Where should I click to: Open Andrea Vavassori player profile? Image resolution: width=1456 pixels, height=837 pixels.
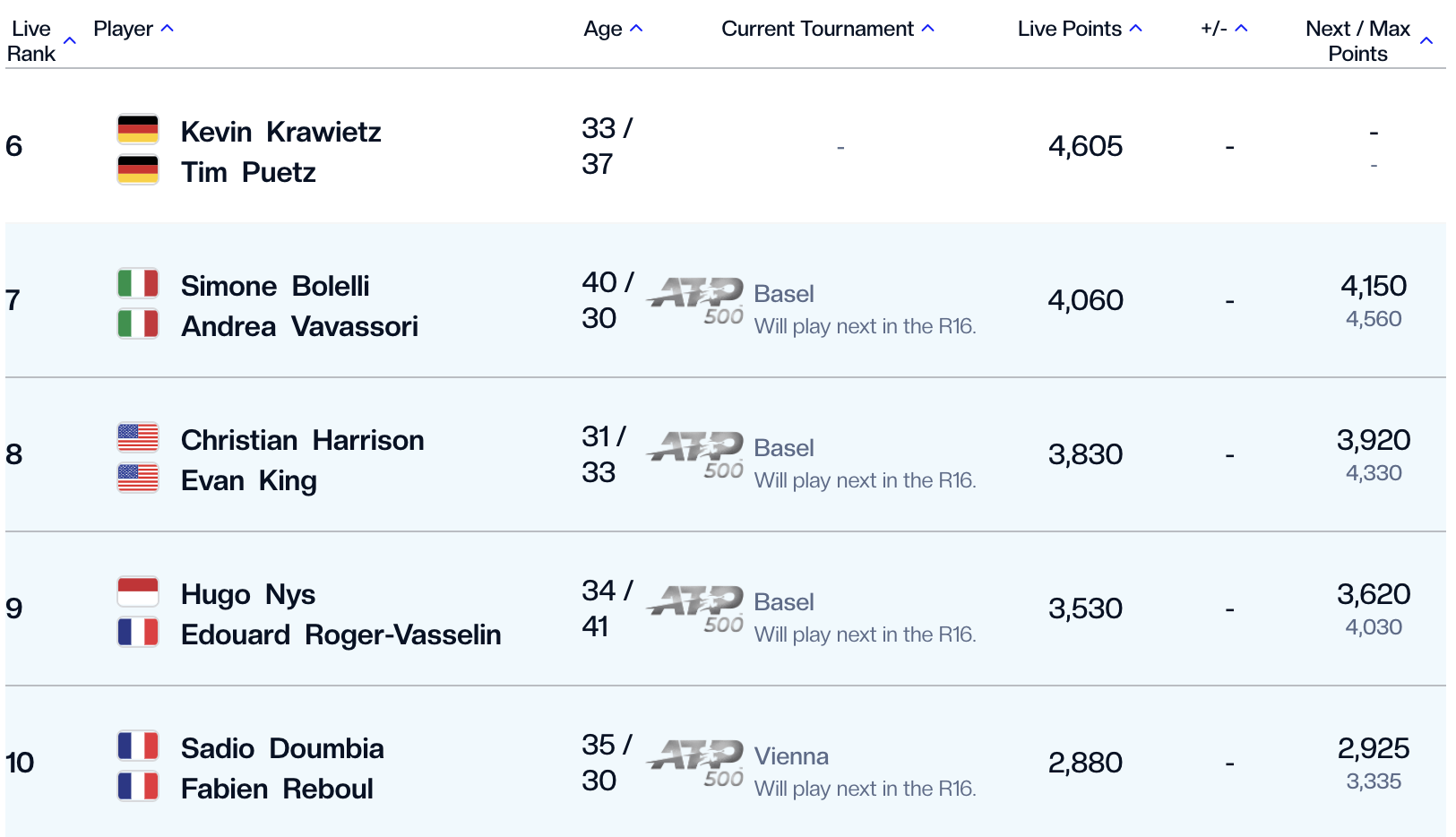coord(299,326)
